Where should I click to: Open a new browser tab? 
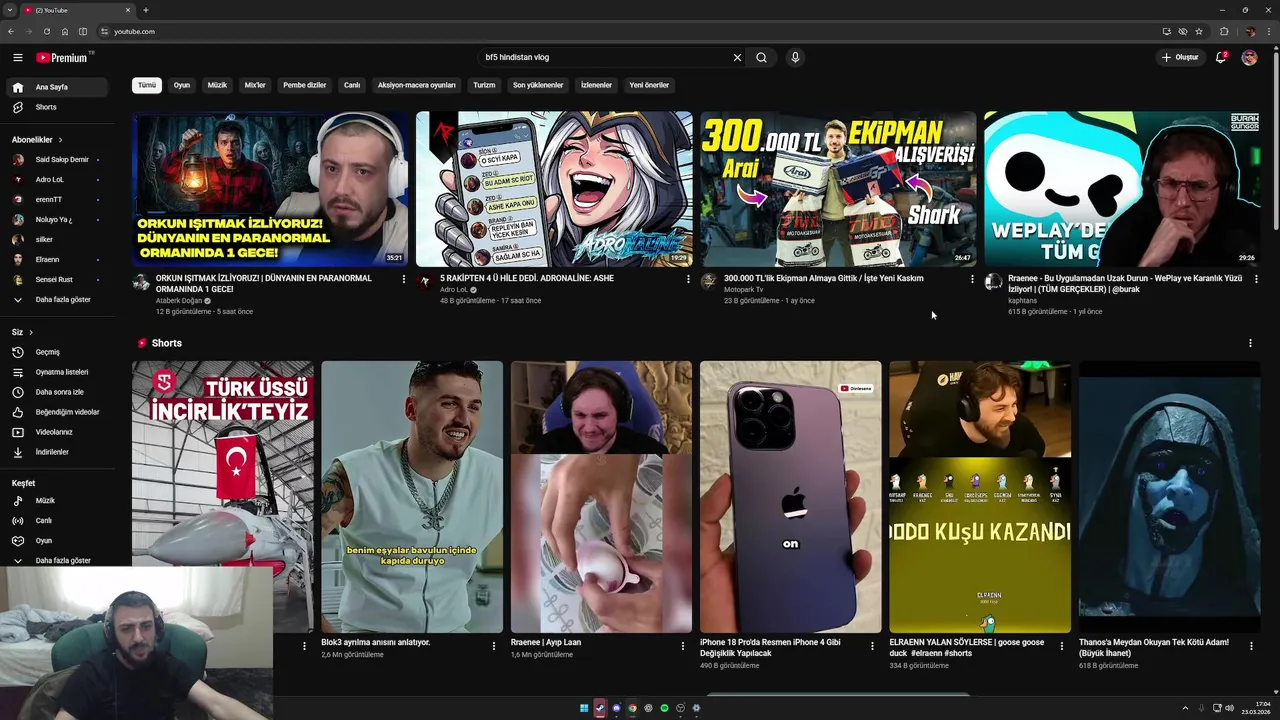[x=146, y=10]
